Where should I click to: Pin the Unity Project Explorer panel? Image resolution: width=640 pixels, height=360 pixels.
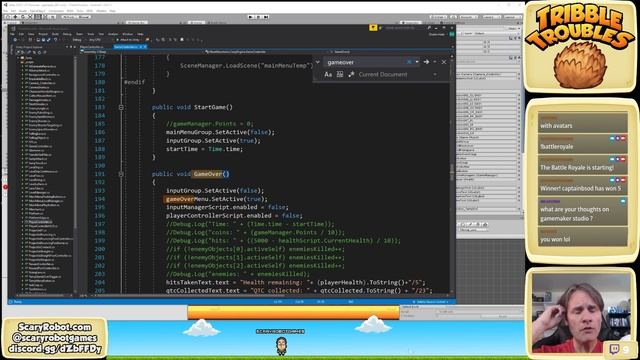pos(71,47)
